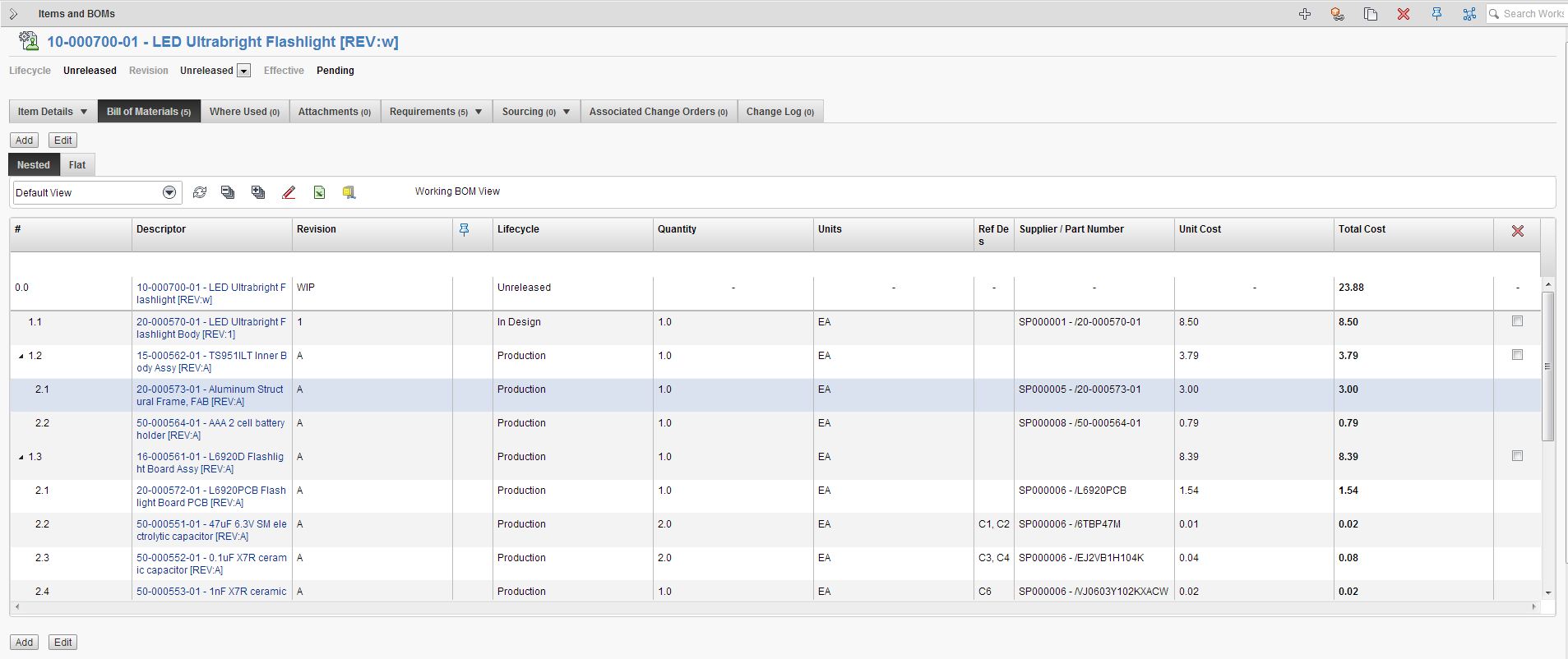Open 16-000561-01 L6920D Flashlight Board Assy link

click(210, 463)
